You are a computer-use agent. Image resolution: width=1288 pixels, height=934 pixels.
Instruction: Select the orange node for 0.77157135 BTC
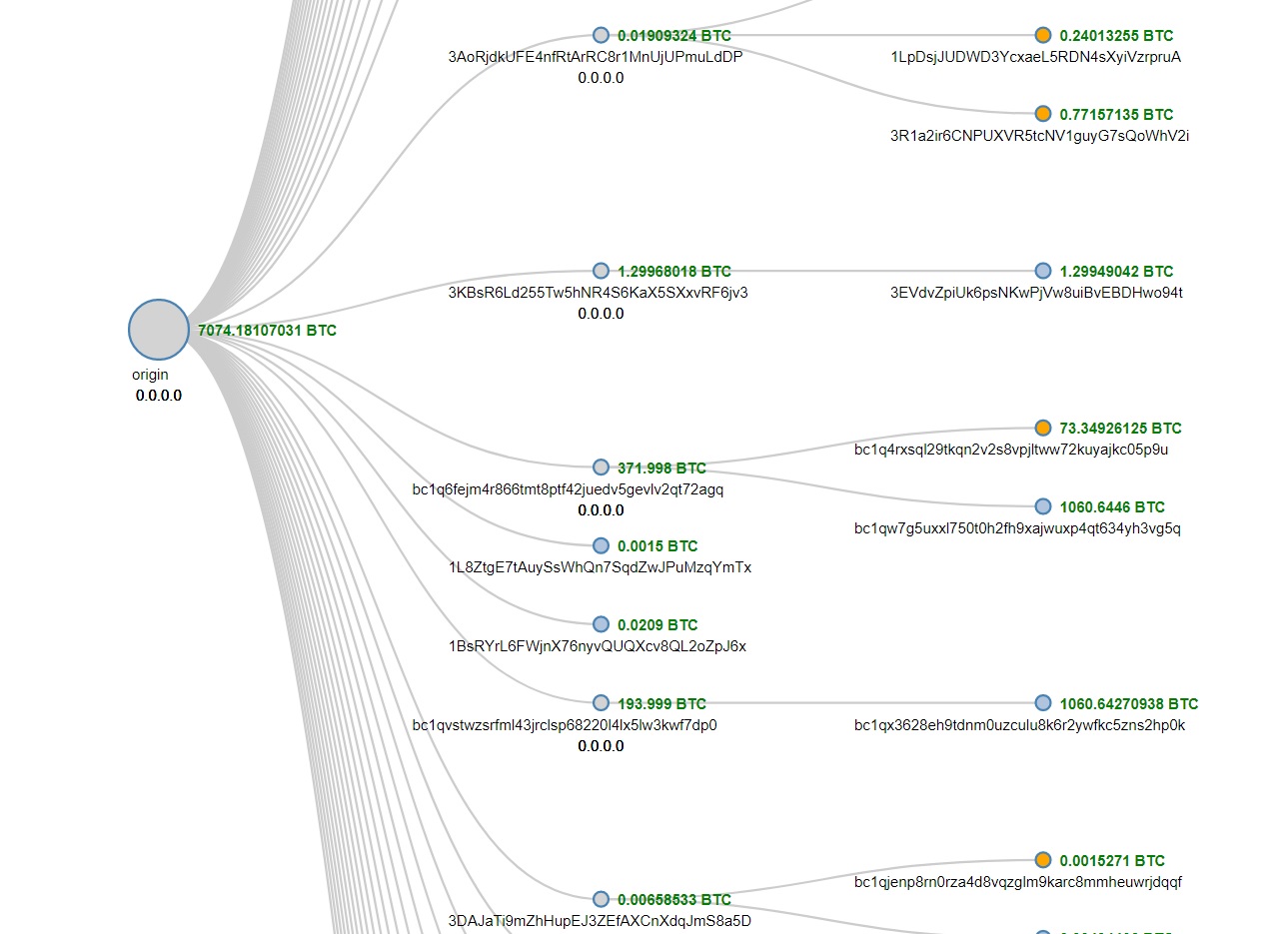pyautogui.click(x=1043, y=114)
